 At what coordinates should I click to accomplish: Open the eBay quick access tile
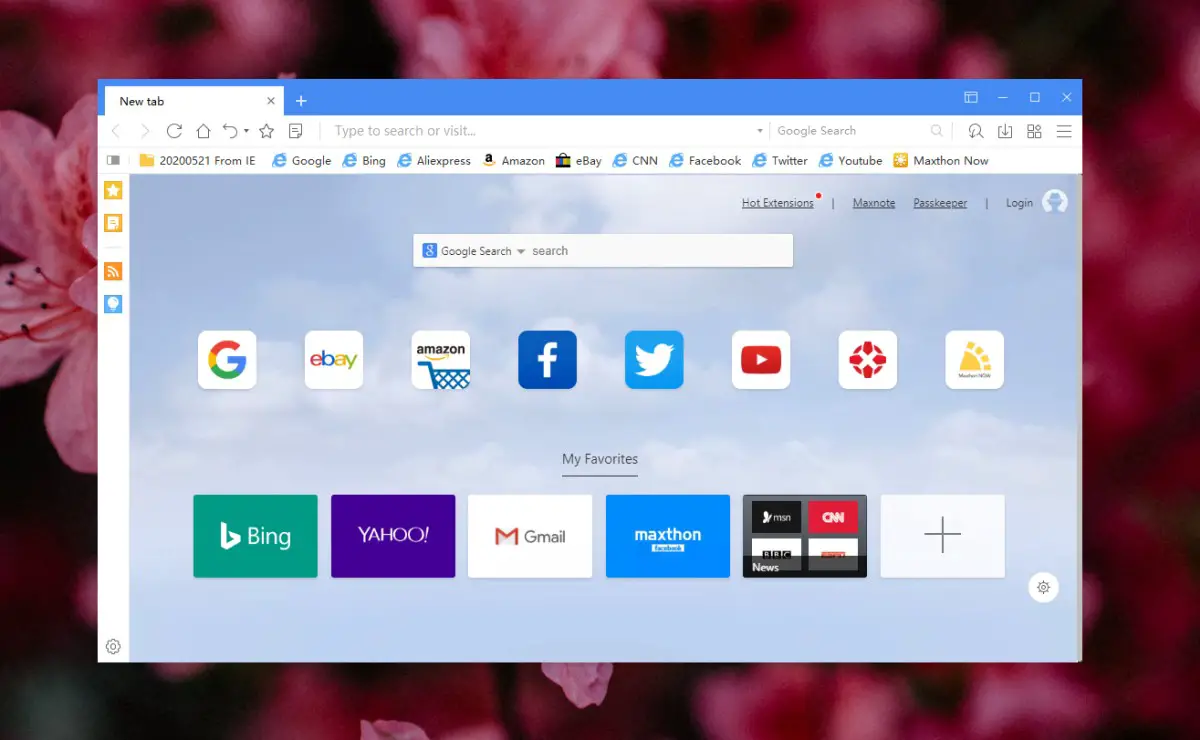click(334, 360)
